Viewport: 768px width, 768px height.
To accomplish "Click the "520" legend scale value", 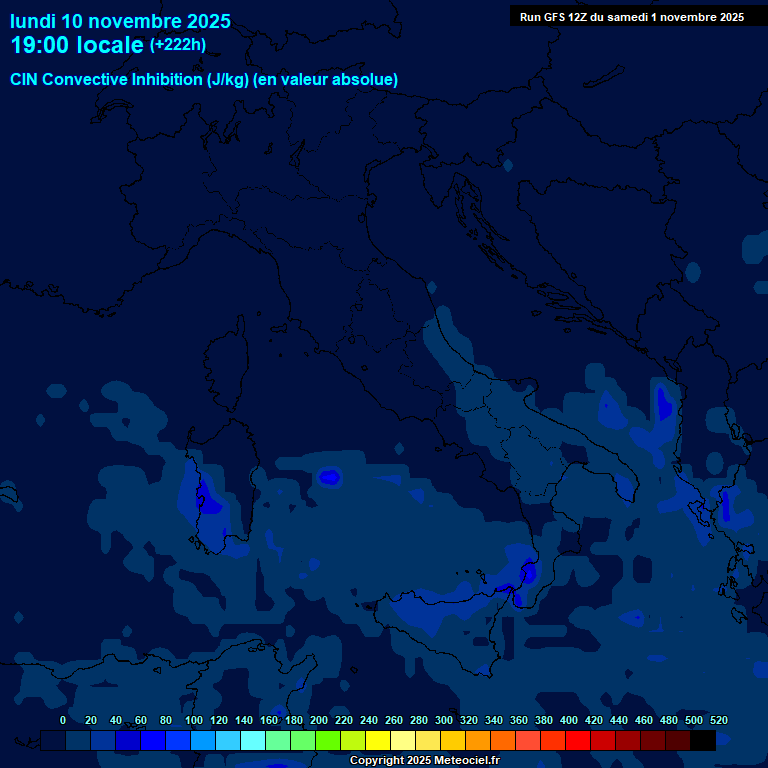I will coord(718,720).
